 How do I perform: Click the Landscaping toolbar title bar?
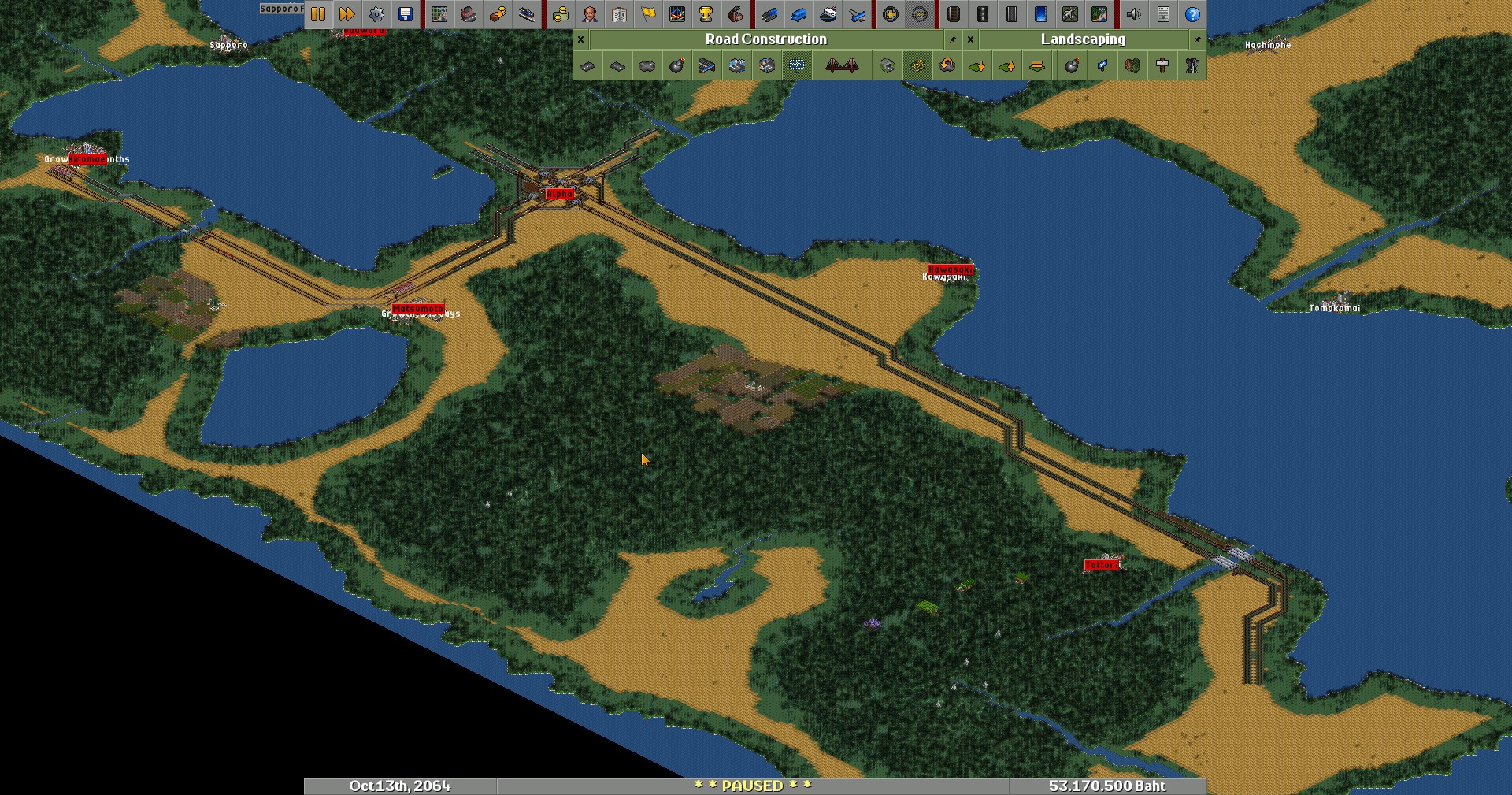tap(1083, 39)
